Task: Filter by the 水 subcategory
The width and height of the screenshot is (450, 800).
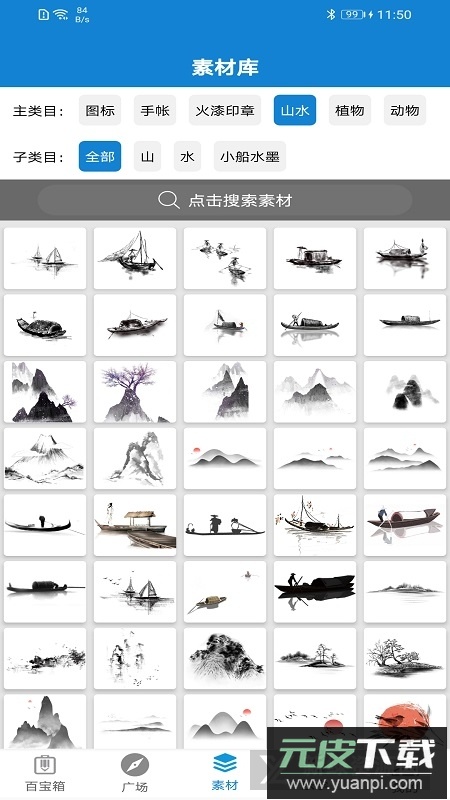Action: coord(187,156)
